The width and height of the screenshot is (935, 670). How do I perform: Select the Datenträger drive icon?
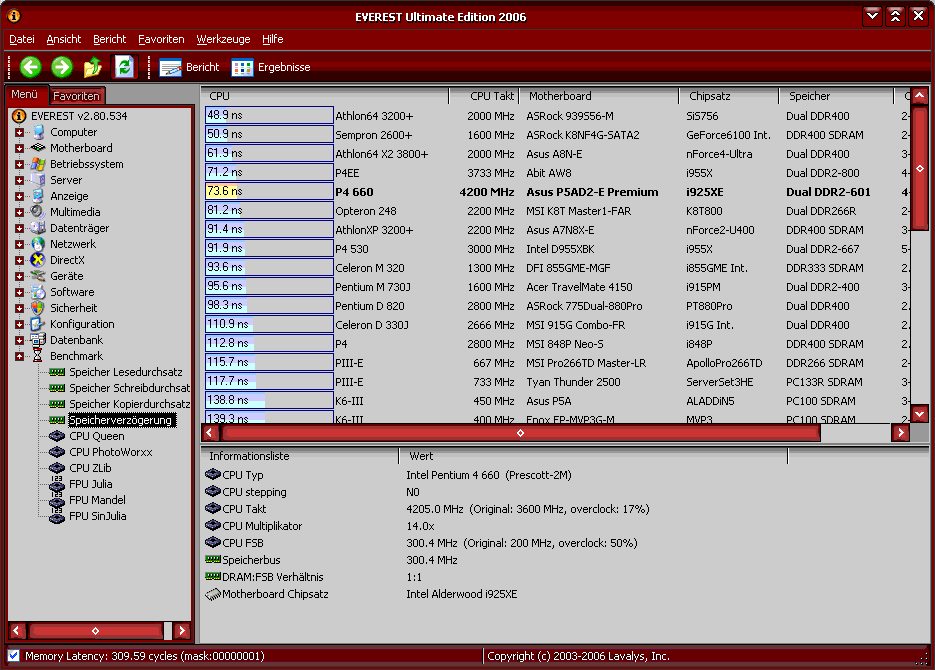[38, 228]
